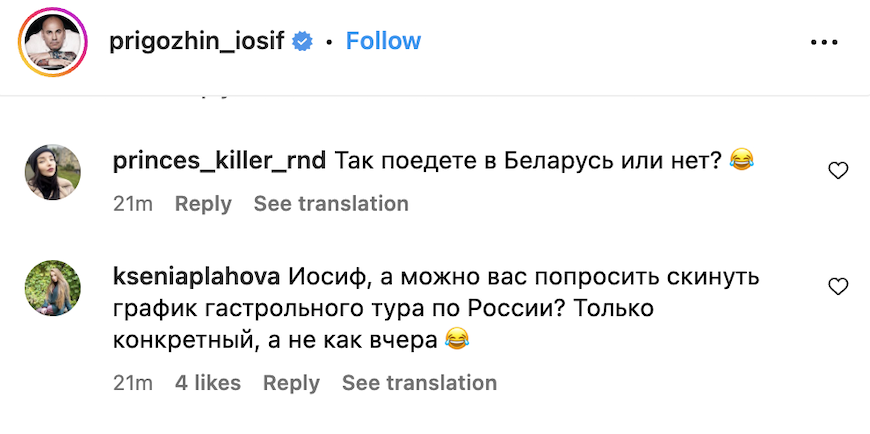Reply to the princes_killer_rnd comment
This screenshot has width=870, height=434.
pos(203,204)
